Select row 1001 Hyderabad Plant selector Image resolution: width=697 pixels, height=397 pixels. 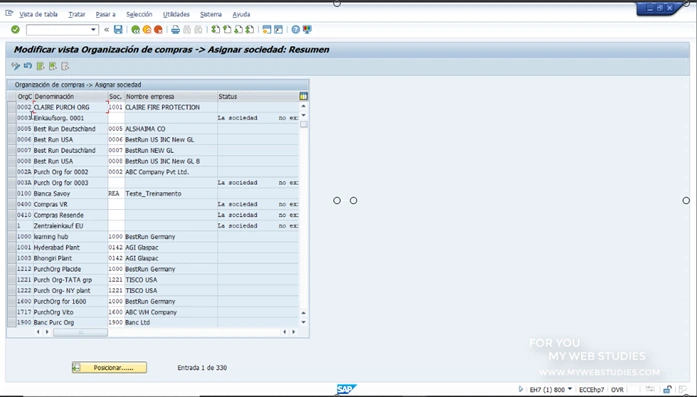tap(12, 247)
